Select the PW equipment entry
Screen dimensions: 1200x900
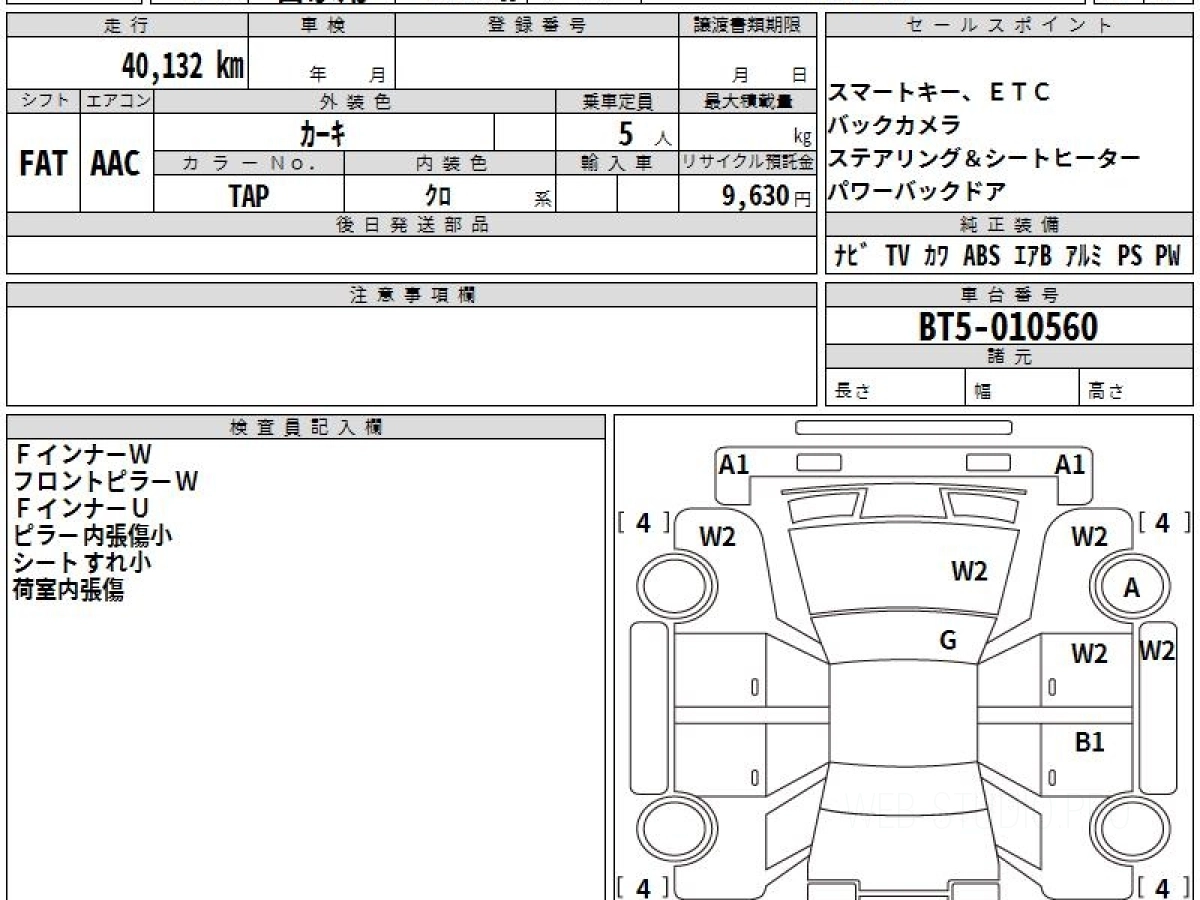[1168, 256]
